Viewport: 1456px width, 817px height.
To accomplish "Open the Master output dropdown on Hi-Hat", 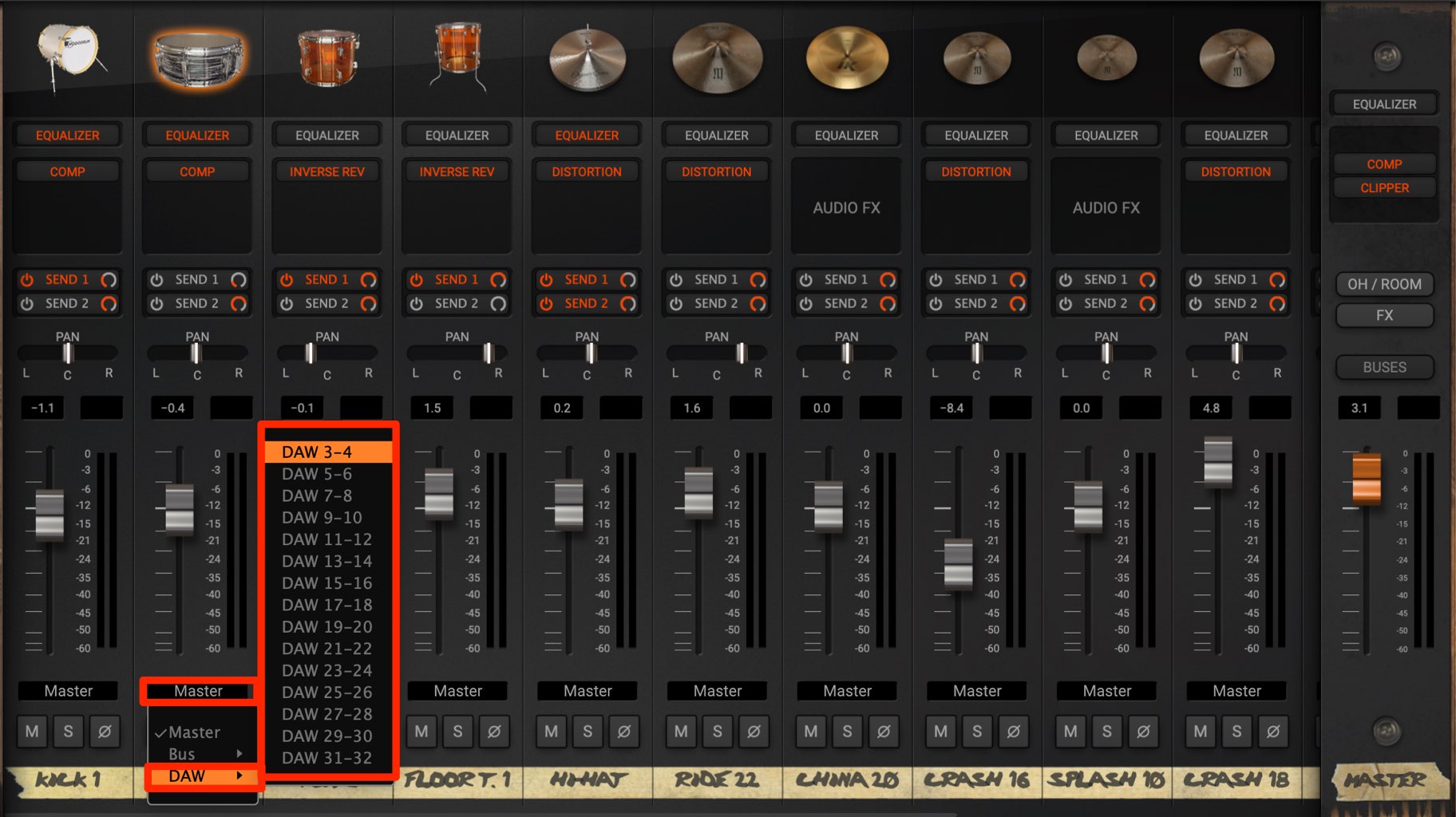I will click(588, 691).
